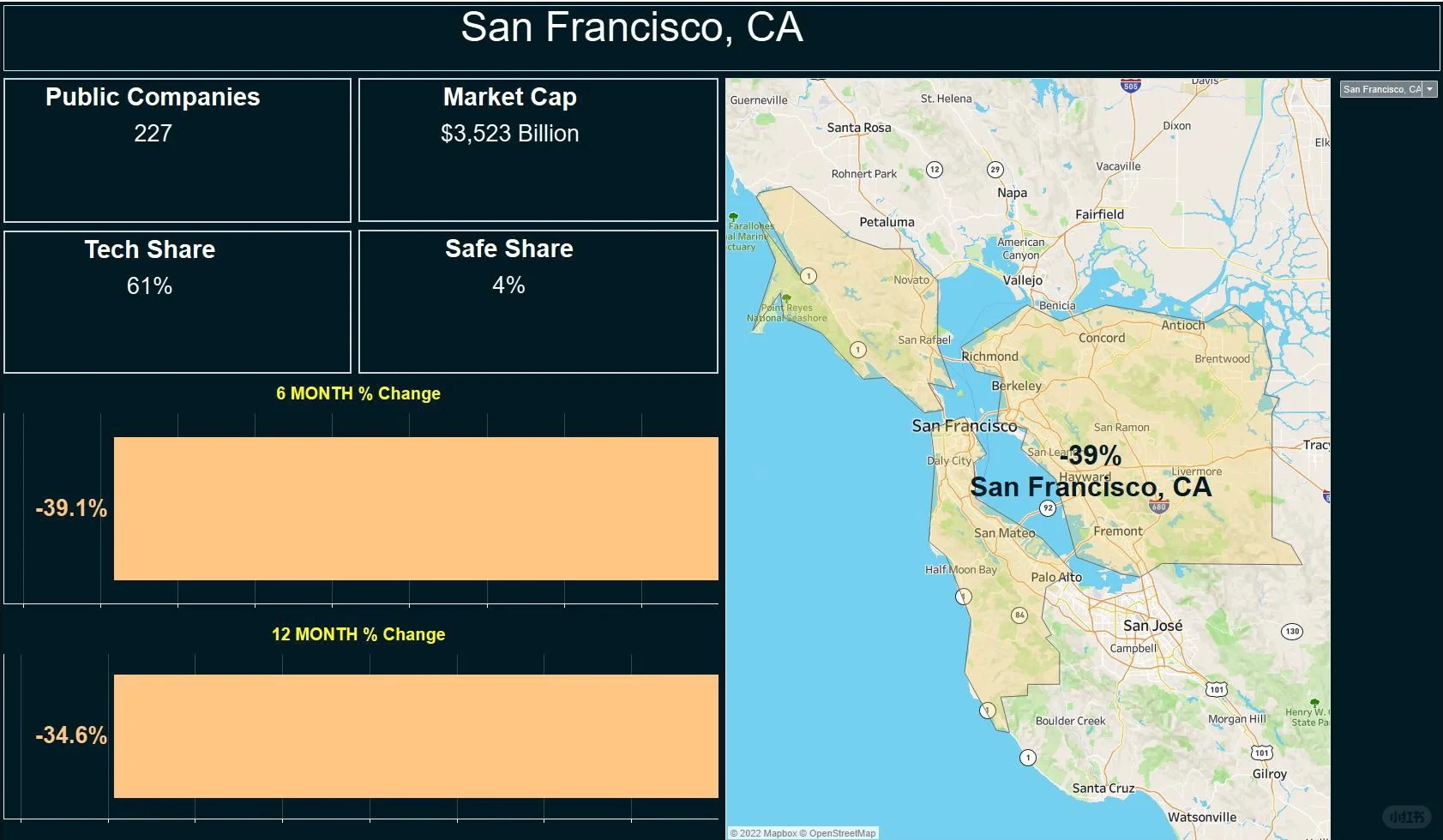The image size is (1443, 840).
Task: Select the 12 MONTH % Change orange bar
Action: [416, 735]
